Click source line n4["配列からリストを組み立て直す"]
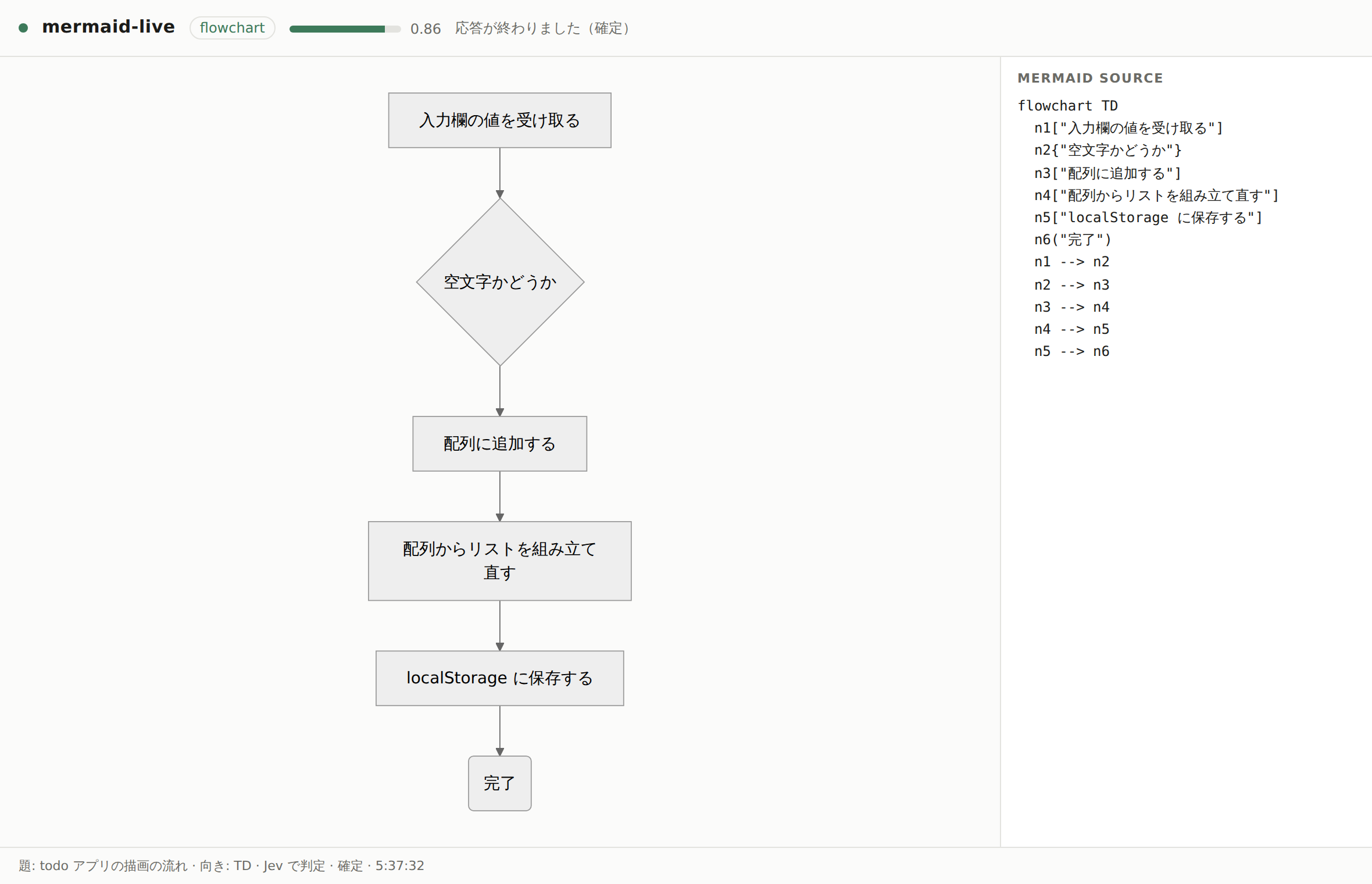 click(1156, 195)
